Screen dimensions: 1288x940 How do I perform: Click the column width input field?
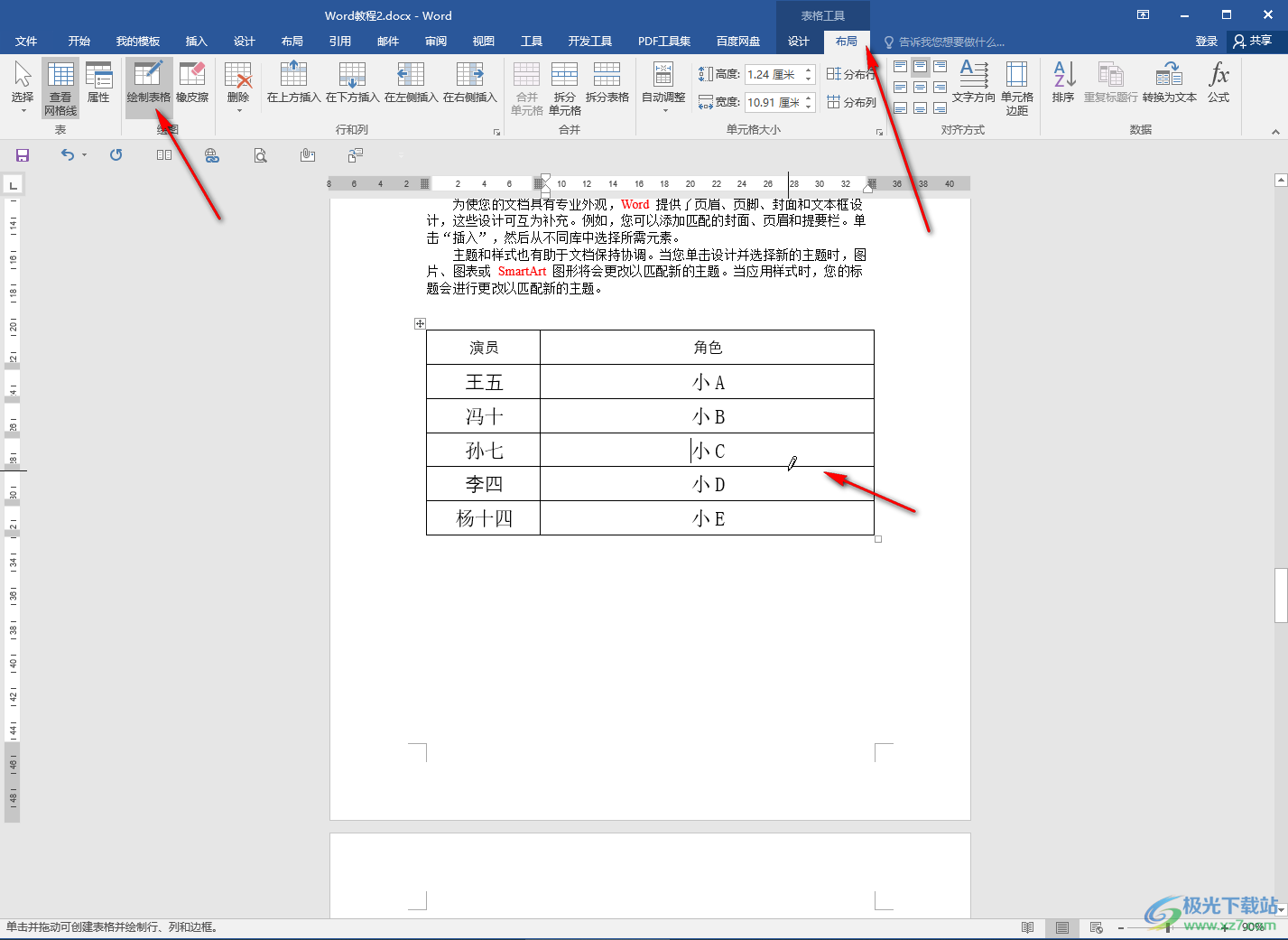pyautogui.click(x=774, y=102)
